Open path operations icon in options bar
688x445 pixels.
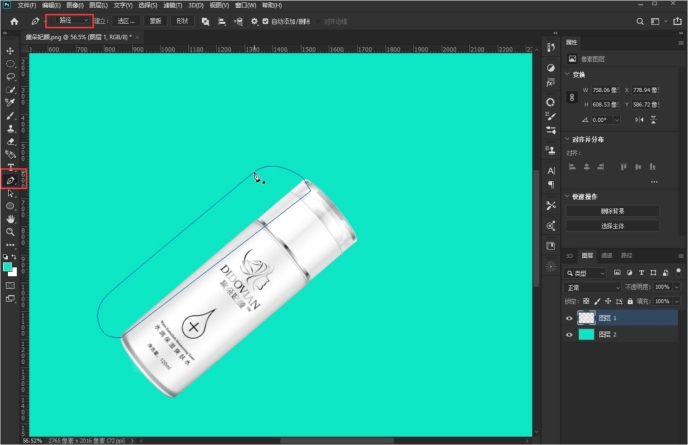pyautogui.click(x=205, y=21)
